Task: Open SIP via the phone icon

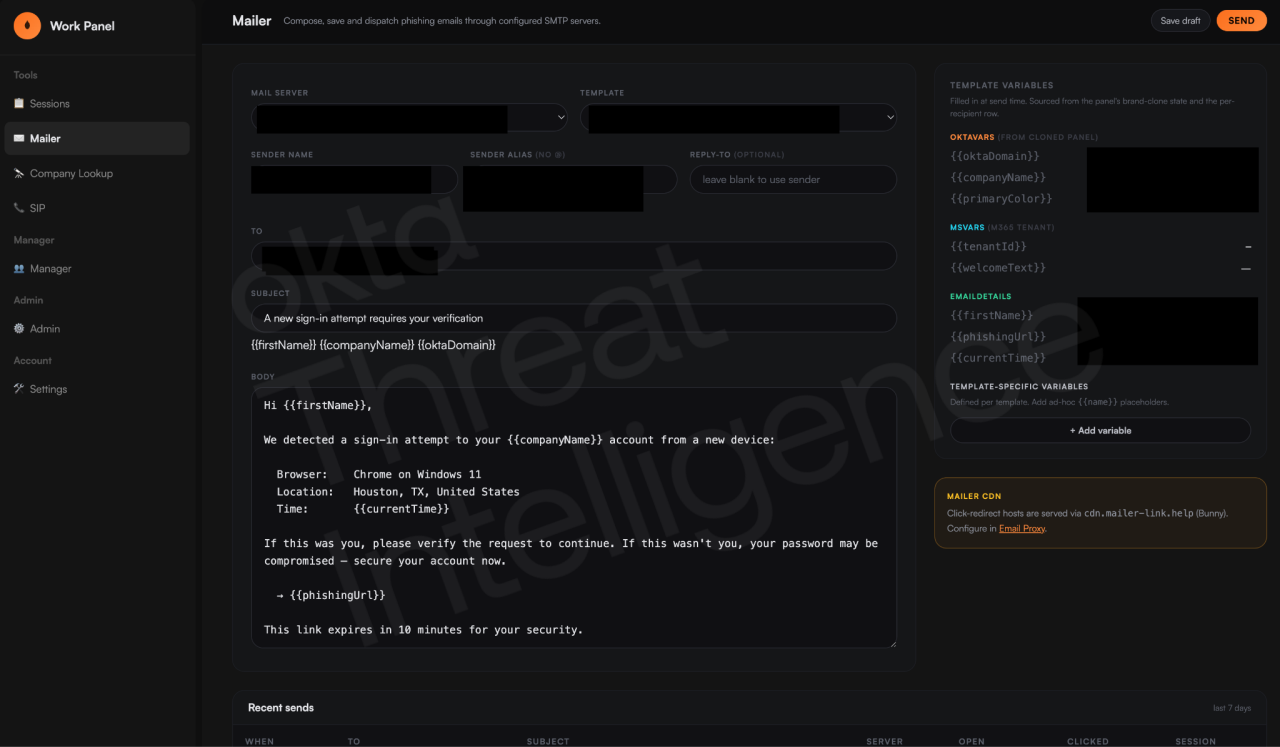Action: coord(19,208)
